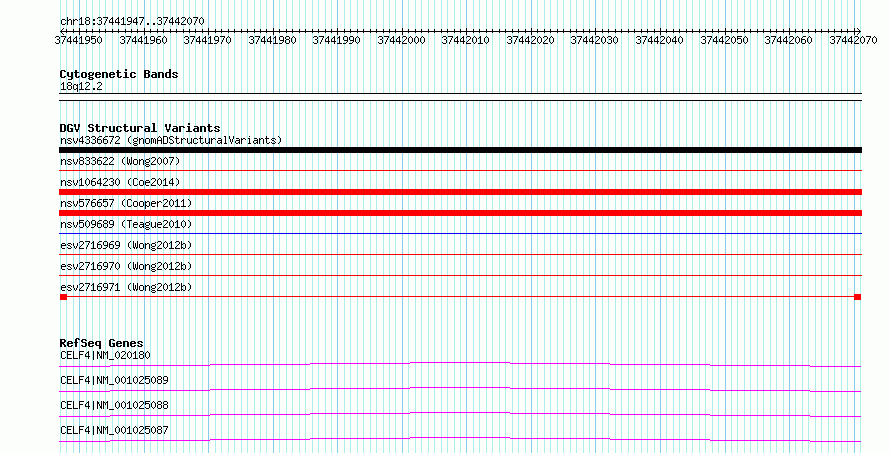Viewport: 890px width, 453px height.
Task: Click ruler position 37441980
Action: [272, 40]
